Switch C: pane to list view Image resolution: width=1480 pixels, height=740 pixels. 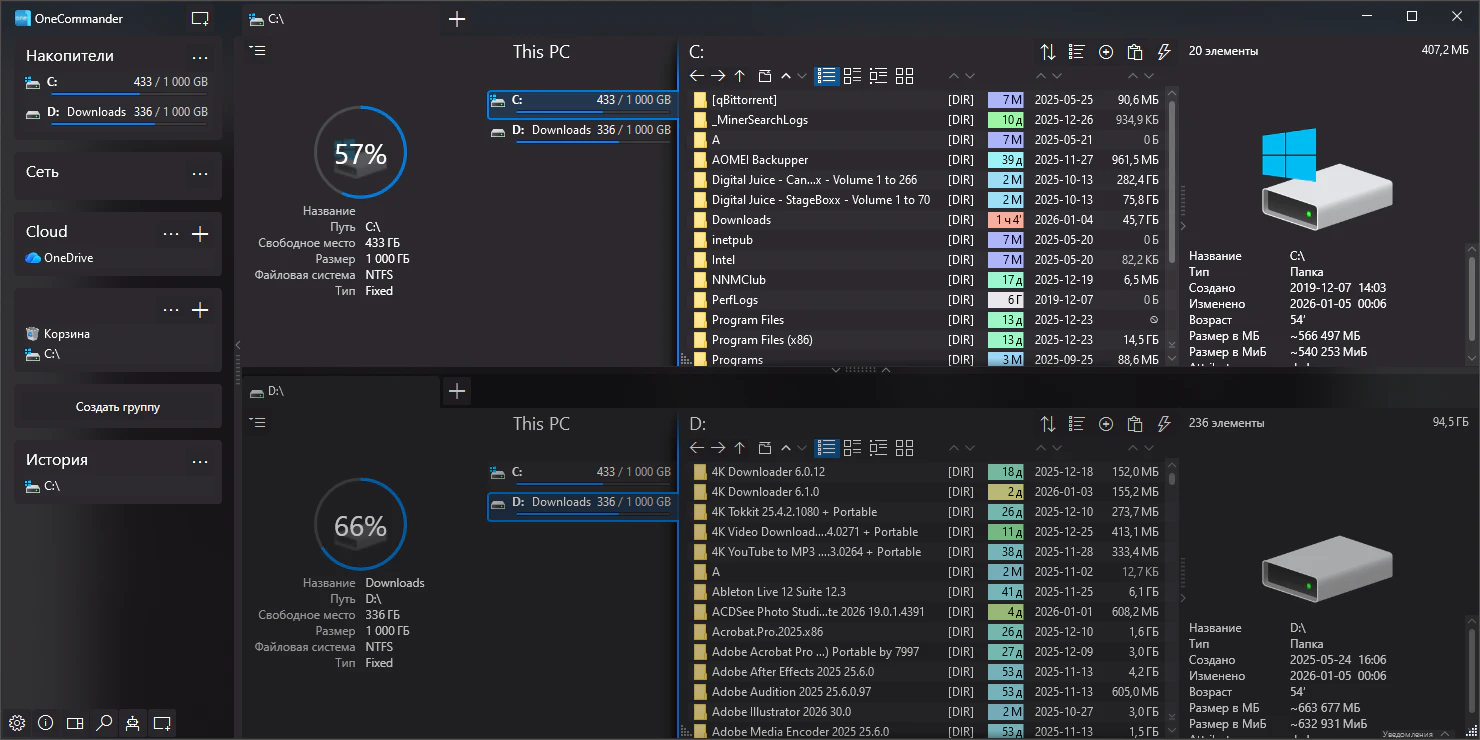(x=827, y=76)
